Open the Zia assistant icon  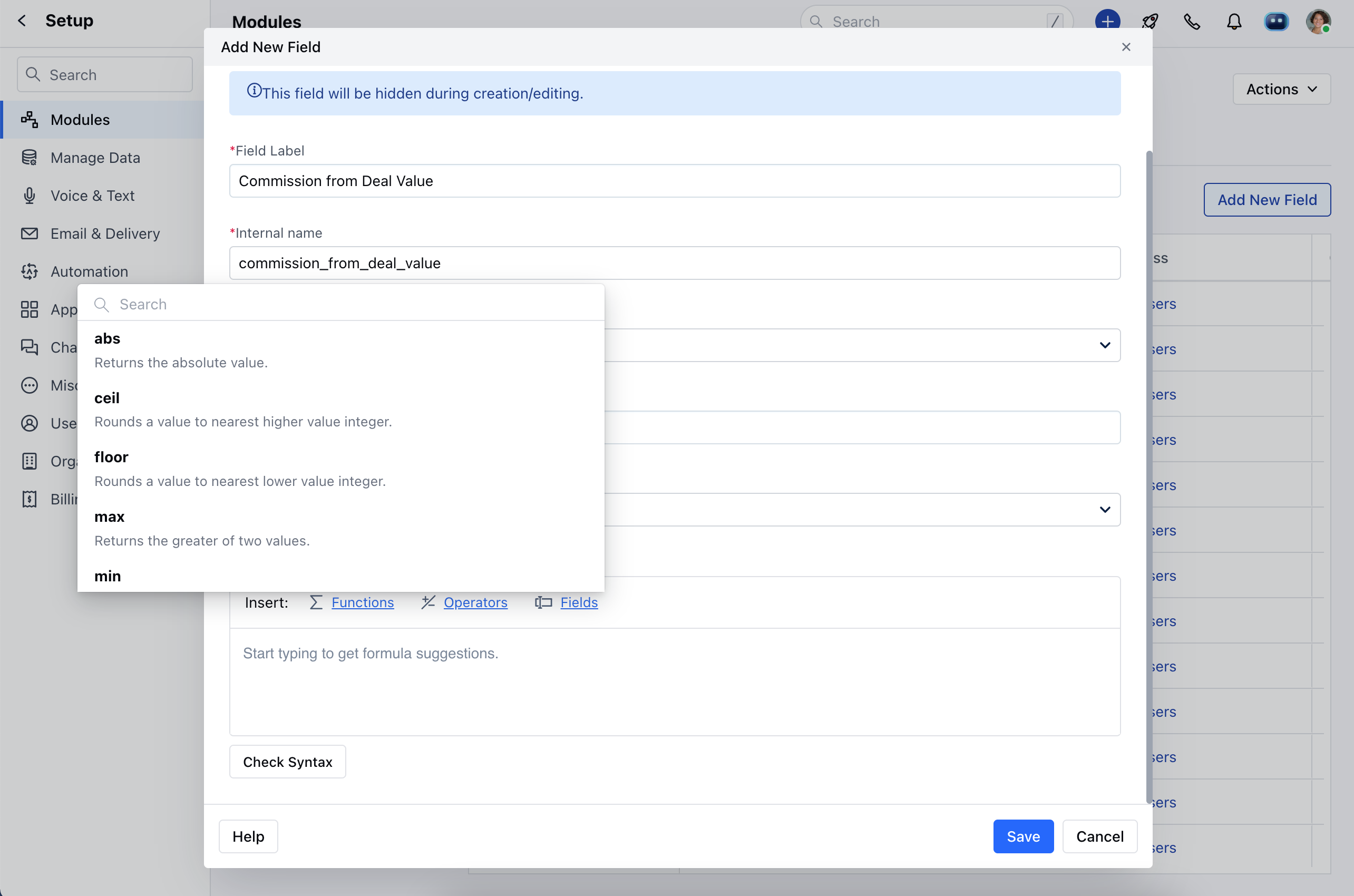point(1278,21)
